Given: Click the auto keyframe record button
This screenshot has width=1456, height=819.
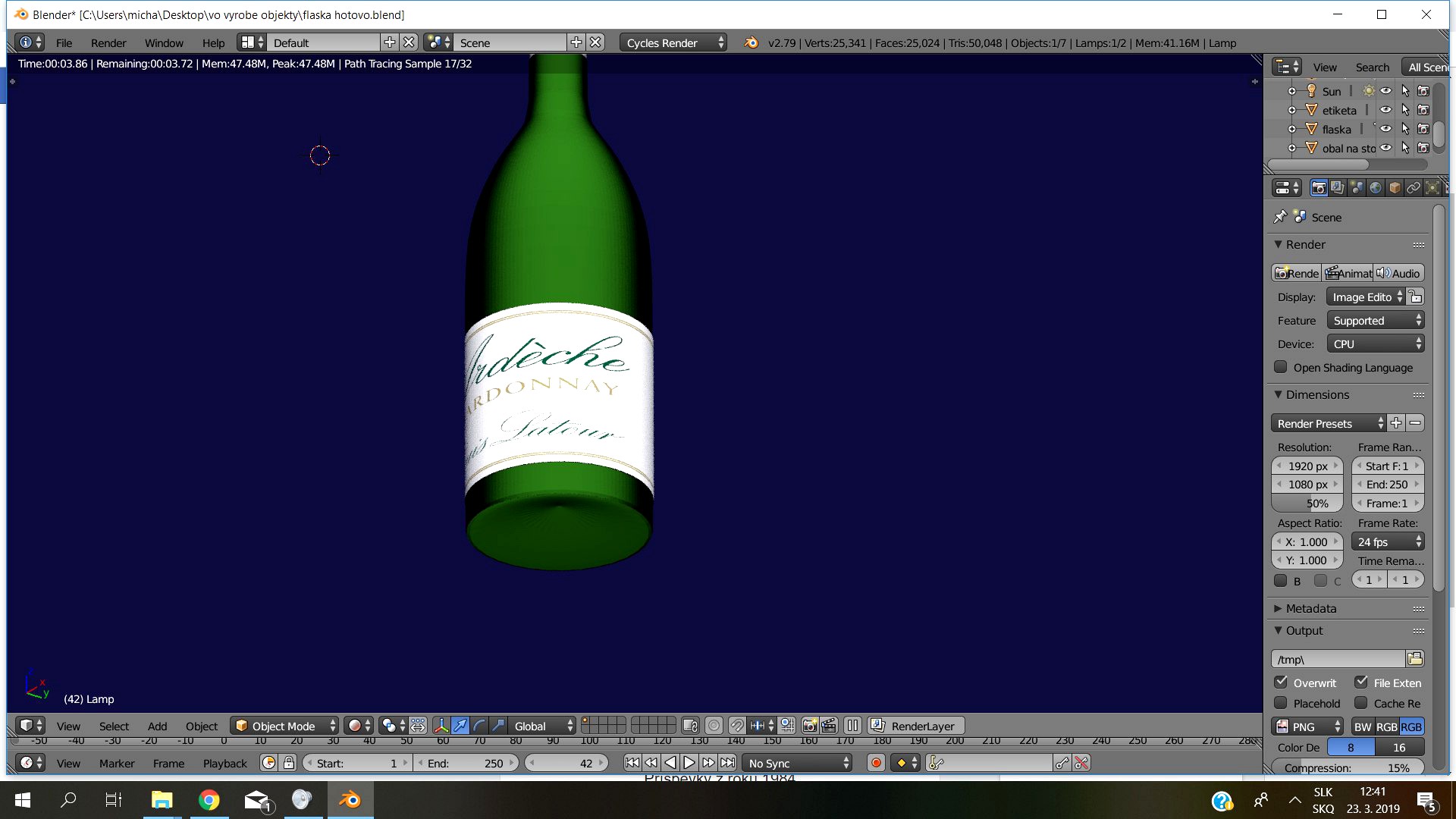Looking at the screenshot, I should tap(876, 763).
